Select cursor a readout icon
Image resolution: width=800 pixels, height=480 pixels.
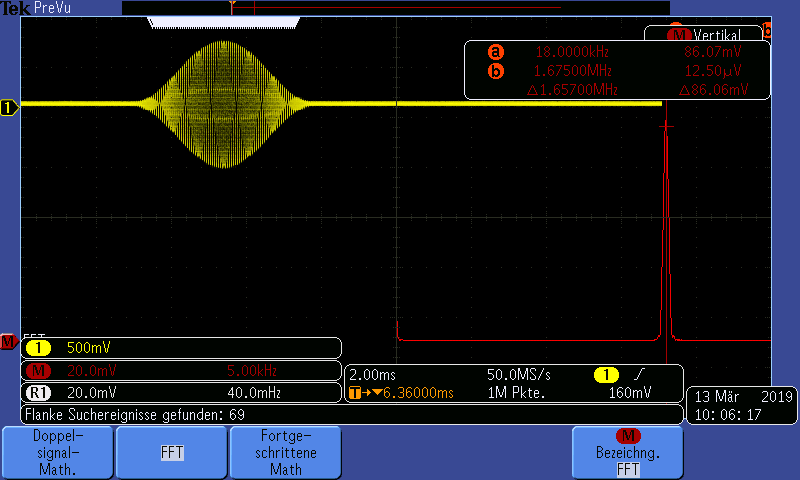(x=496, y=52)
